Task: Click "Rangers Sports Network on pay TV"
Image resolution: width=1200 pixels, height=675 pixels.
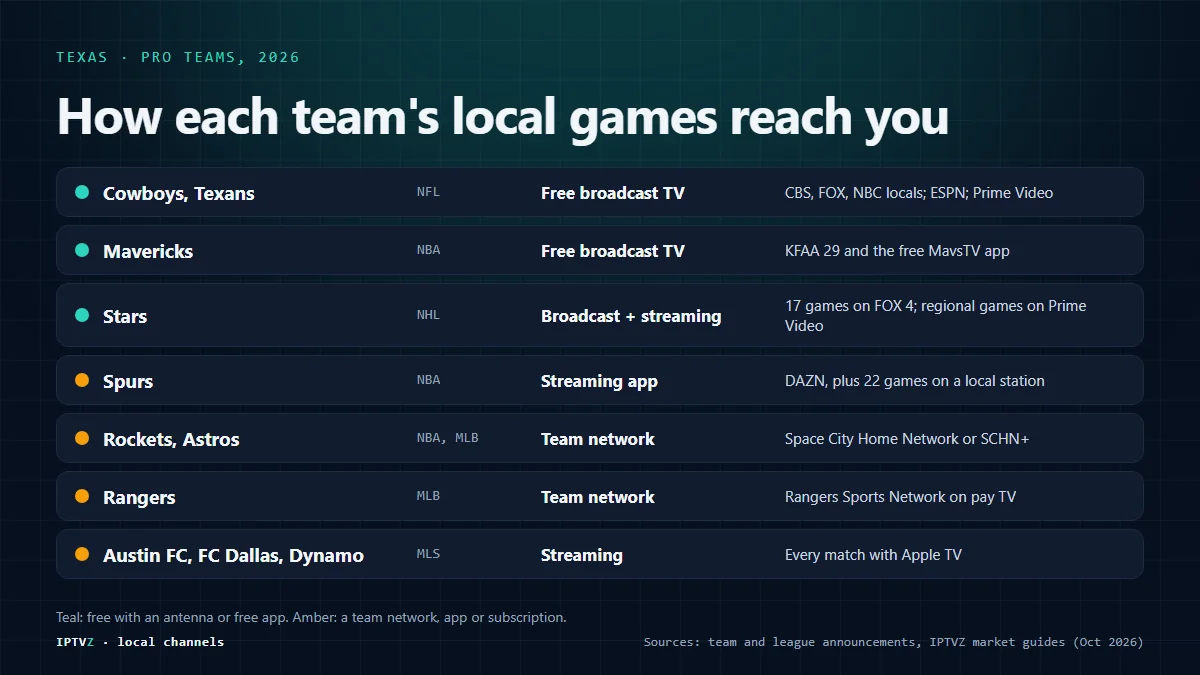Action: [x=900, y=497]
